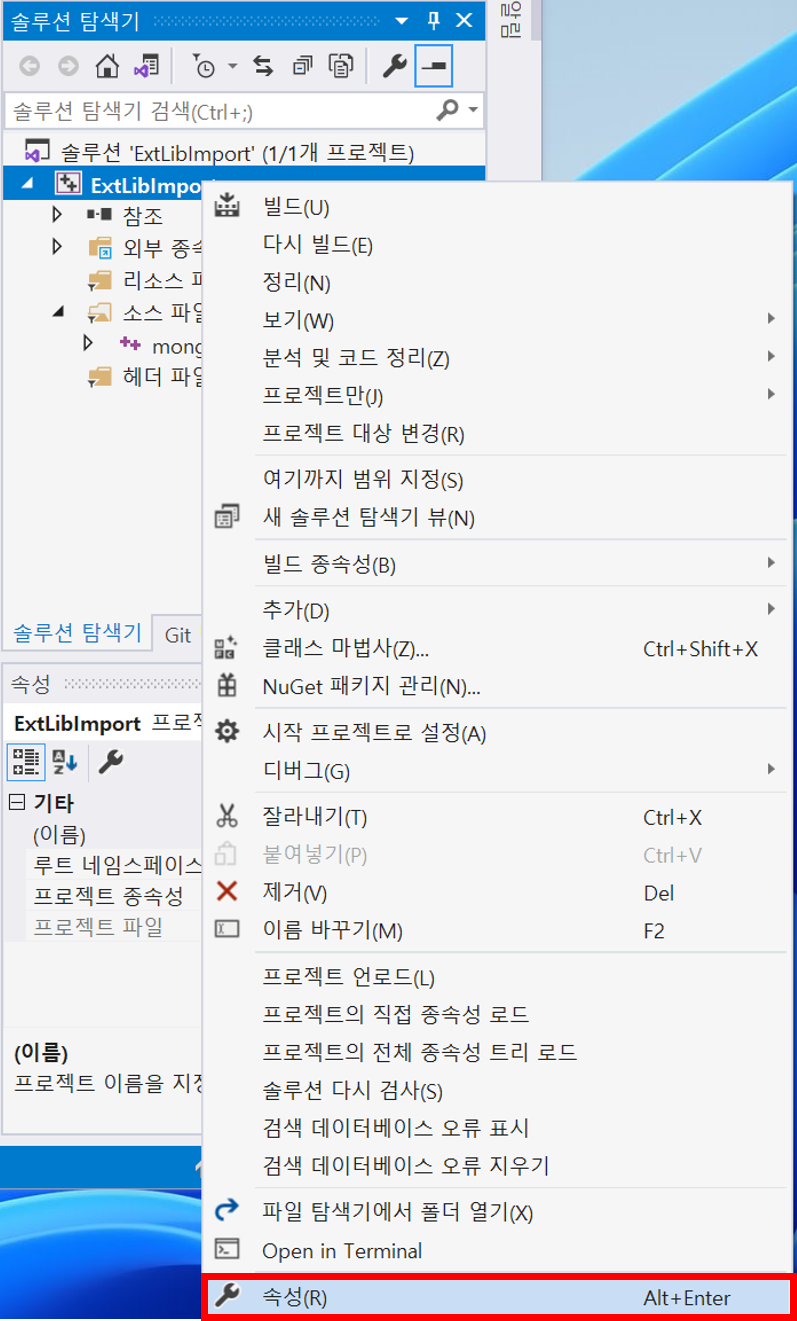Click the Sync with Active Document arrows icon
The height and width of the screenshot is (1321, 797).
click(263, 66)
